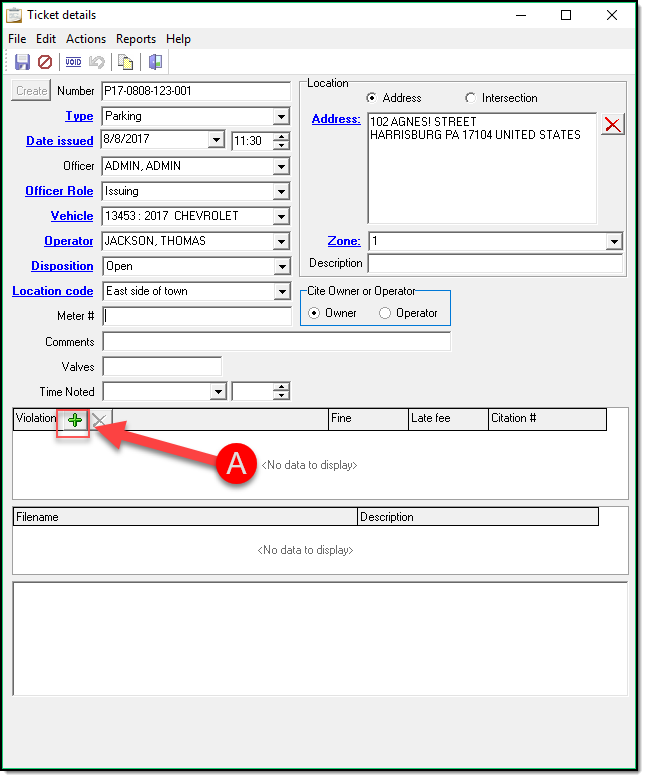Click the gray X delete violation icon
Image resolution: width=646 pixels, height=779 pixels.
pos(99,420)
